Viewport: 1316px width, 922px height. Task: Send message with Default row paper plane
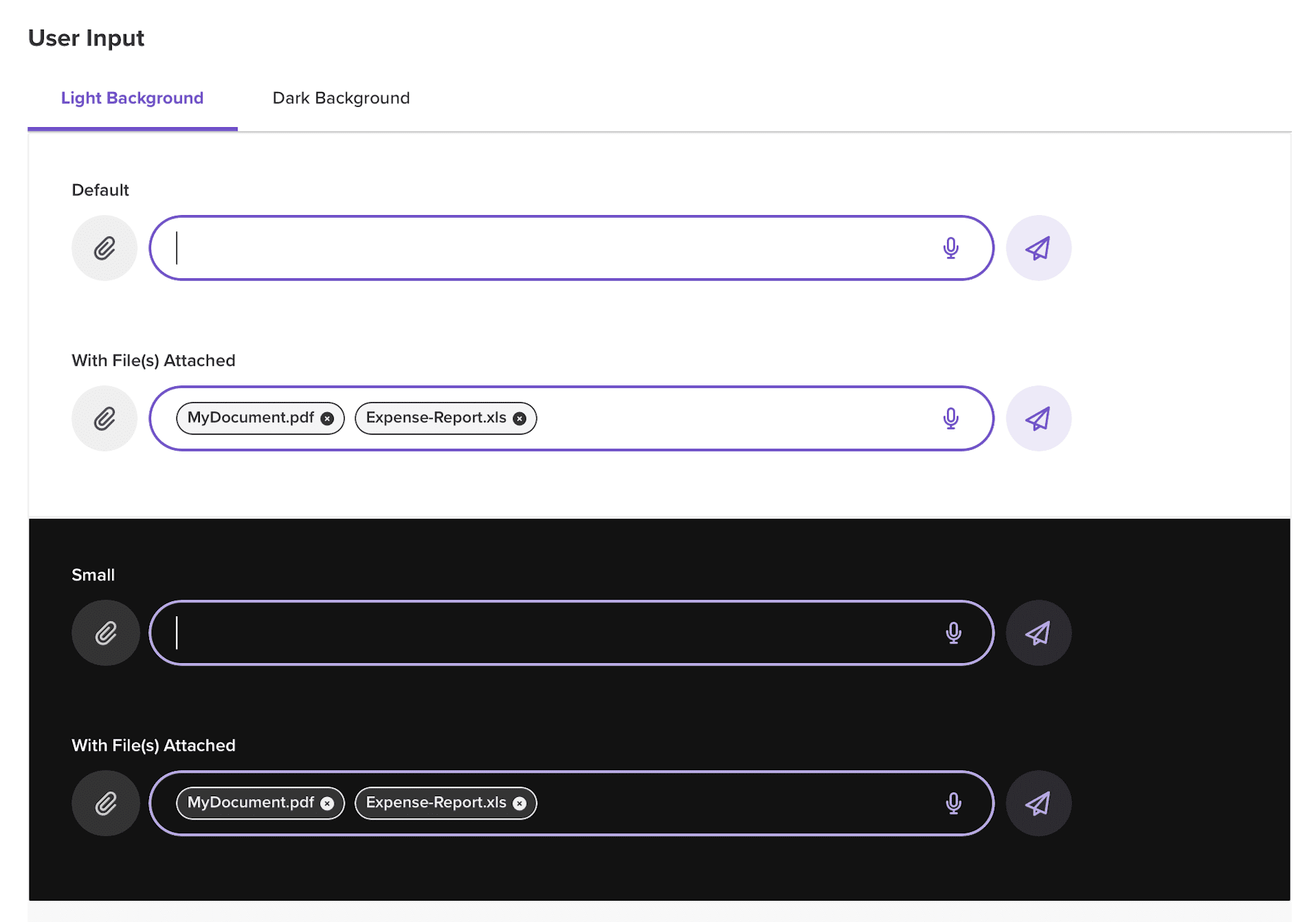pyautogui.click(x=1039, y=248)
